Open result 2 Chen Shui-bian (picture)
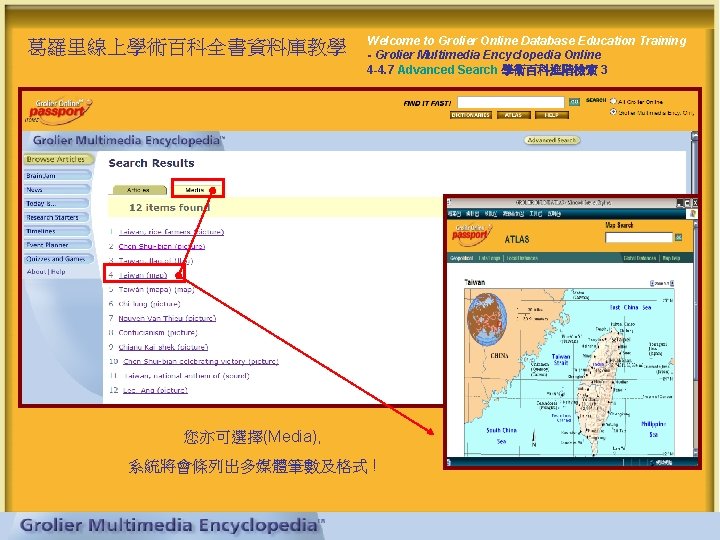 coord(162,246)
